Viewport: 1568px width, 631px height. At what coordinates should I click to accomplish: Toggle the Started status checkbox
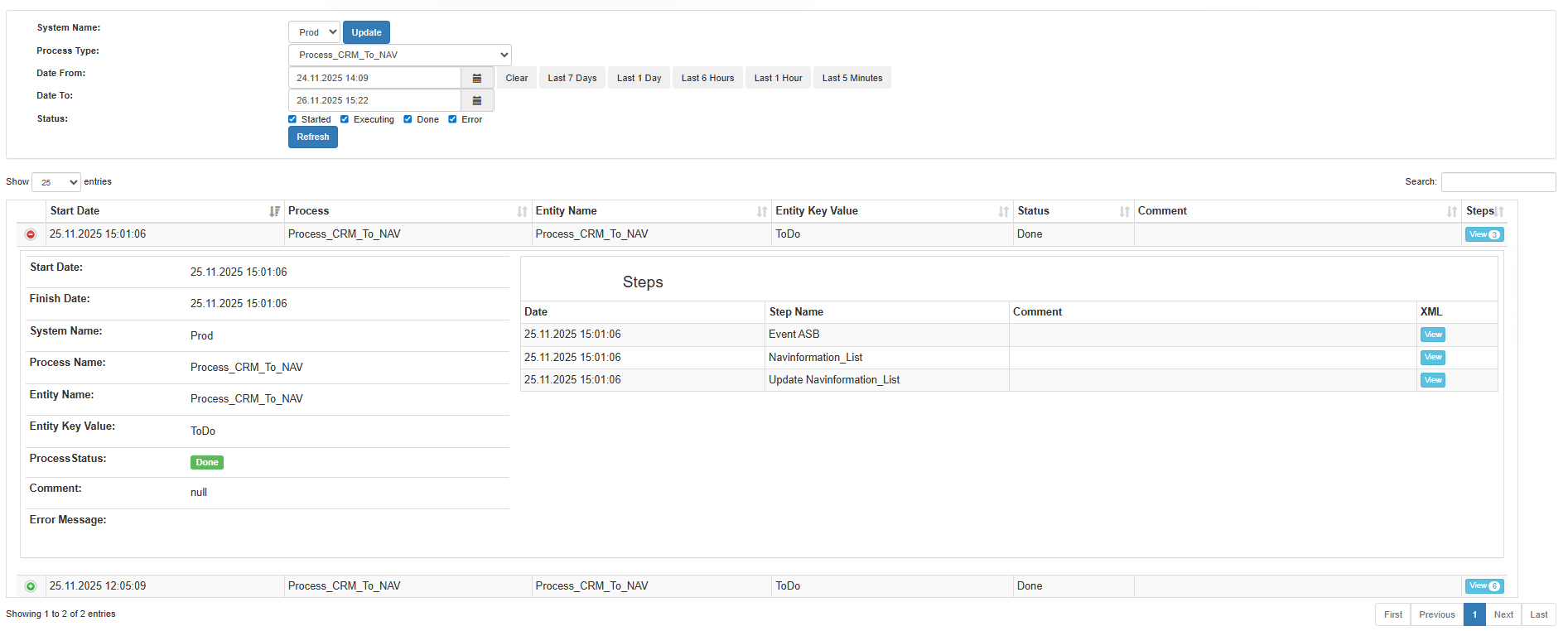coord(292,119)
